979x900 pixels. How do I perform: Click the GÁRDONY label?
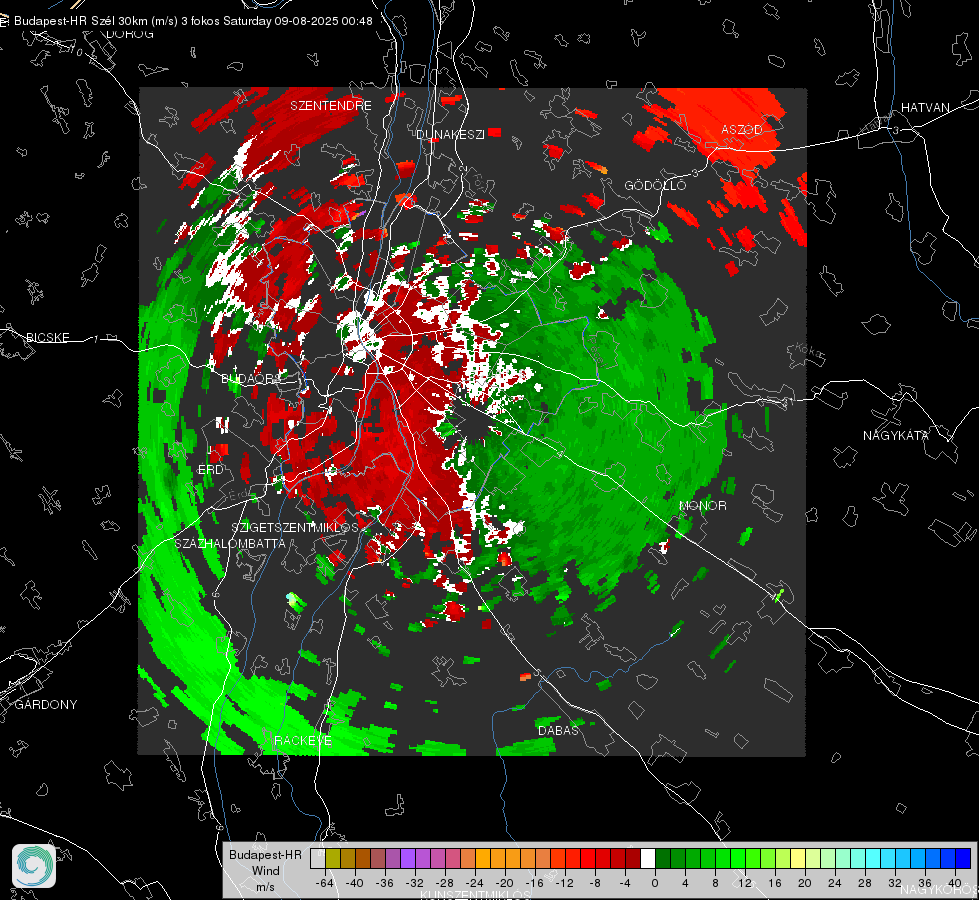(x=46, y=705)
